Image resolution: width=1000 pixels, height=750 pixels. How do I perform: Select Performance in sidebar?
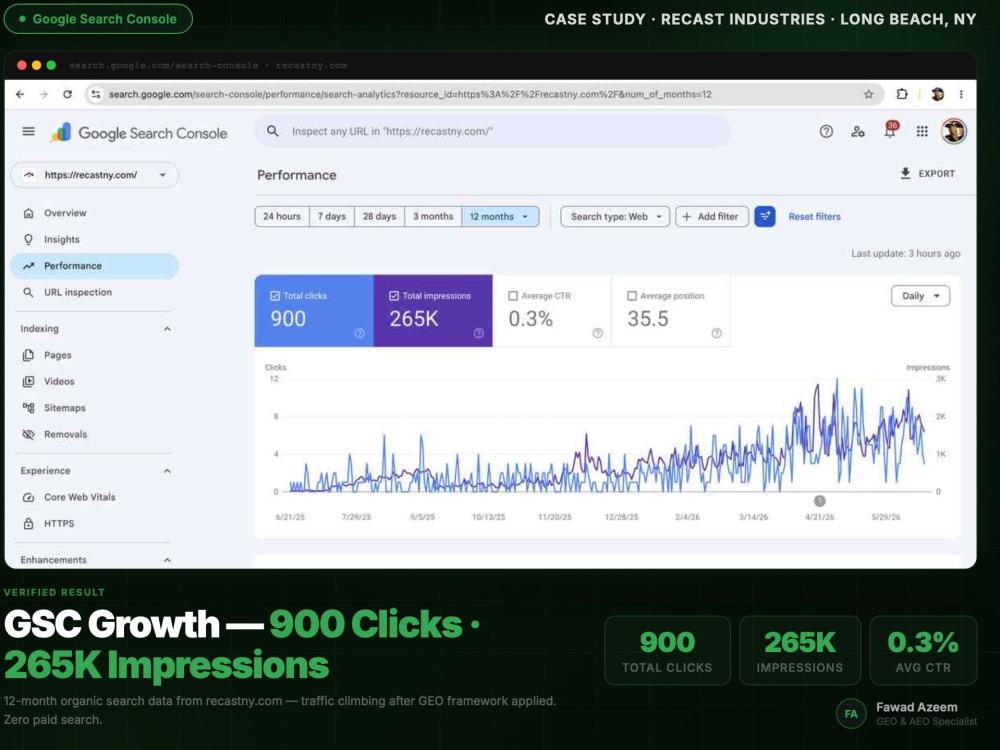pos(94,266)
